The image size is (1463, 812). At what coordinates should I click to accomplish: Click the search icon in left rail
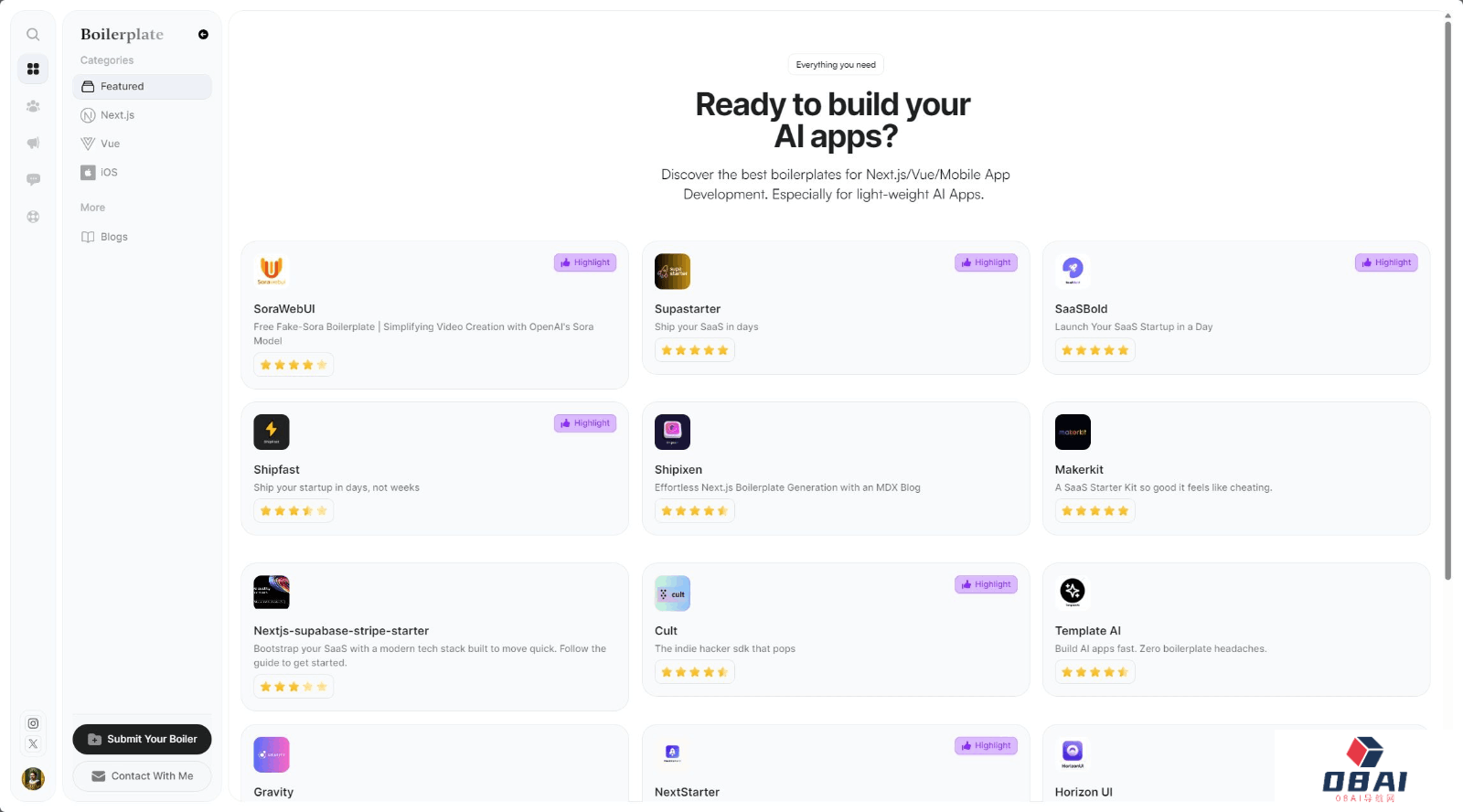[x=33, y=35]
